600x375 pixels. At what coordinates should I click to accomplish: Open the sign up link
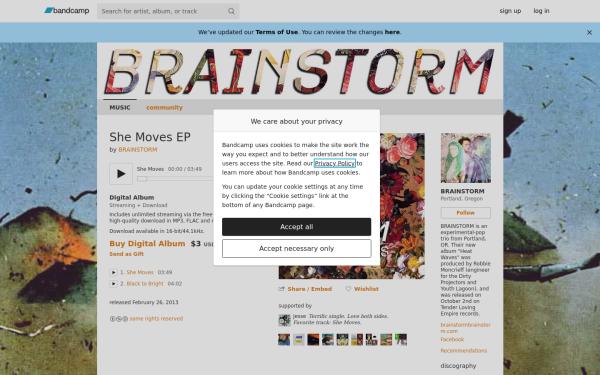[510, 11]
